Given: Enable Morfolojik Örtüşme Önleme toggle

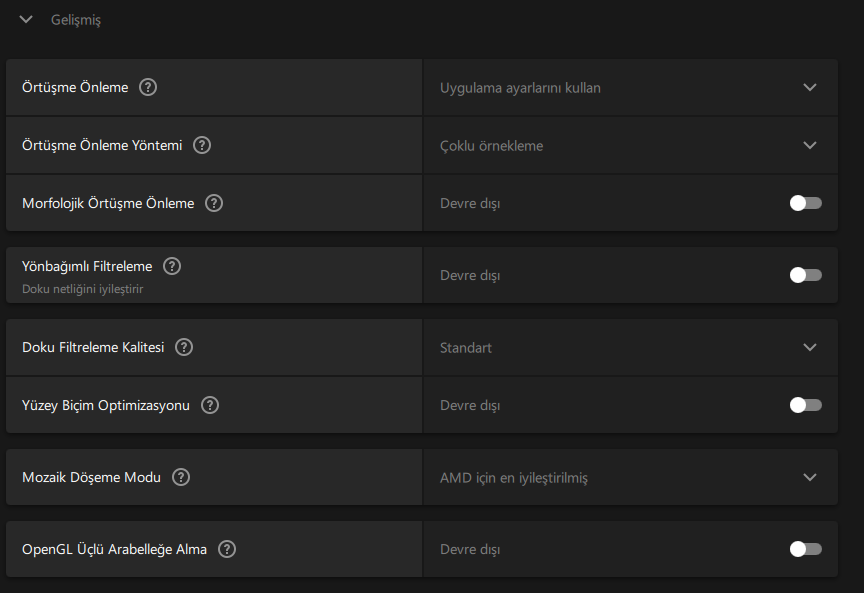Looking at the screenshot, I should [x=806, y=203].
